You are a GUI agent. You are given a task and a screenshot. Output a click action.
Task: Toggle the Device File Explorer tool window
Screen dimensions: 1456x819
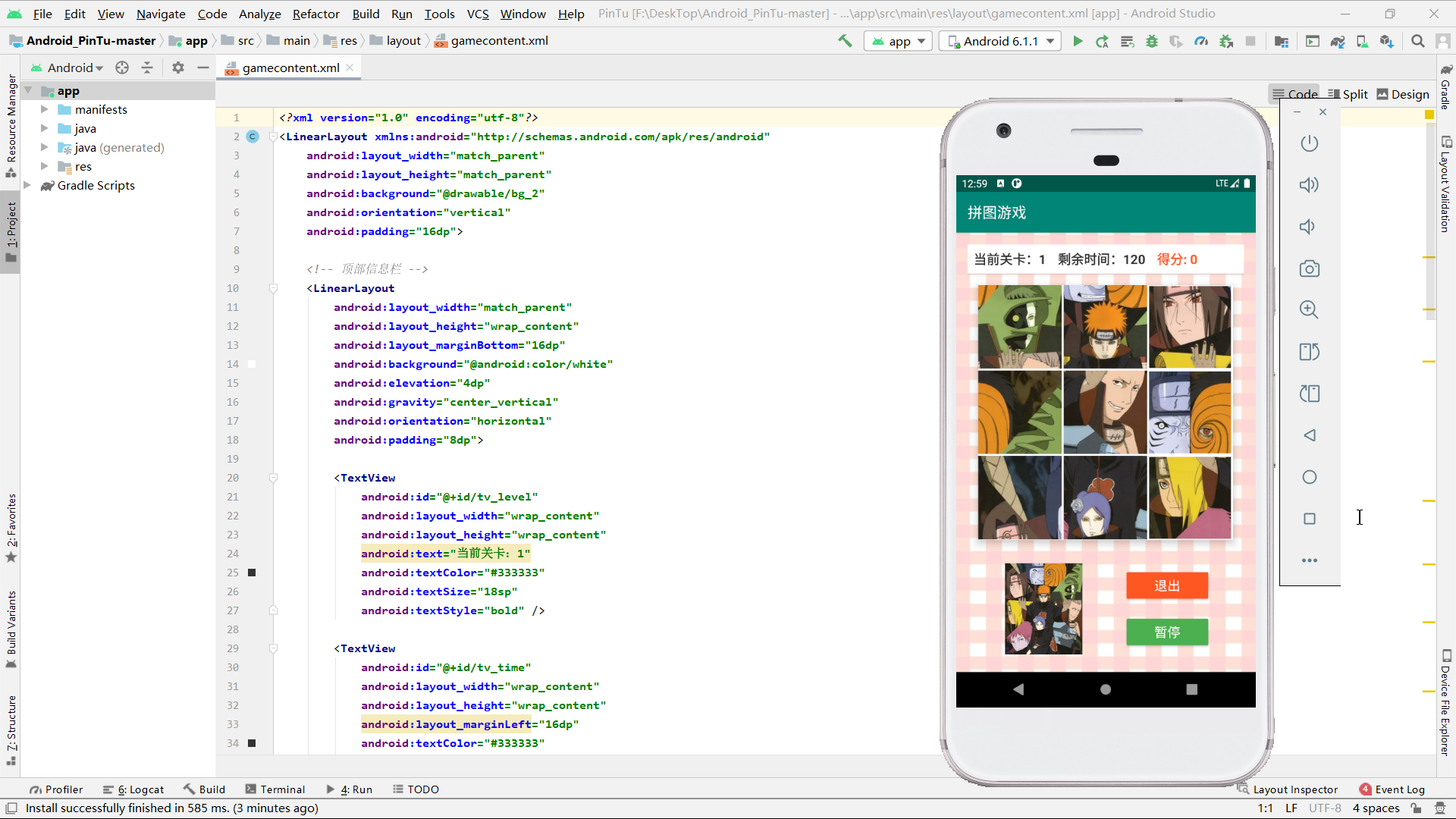tap(1445, 703)
